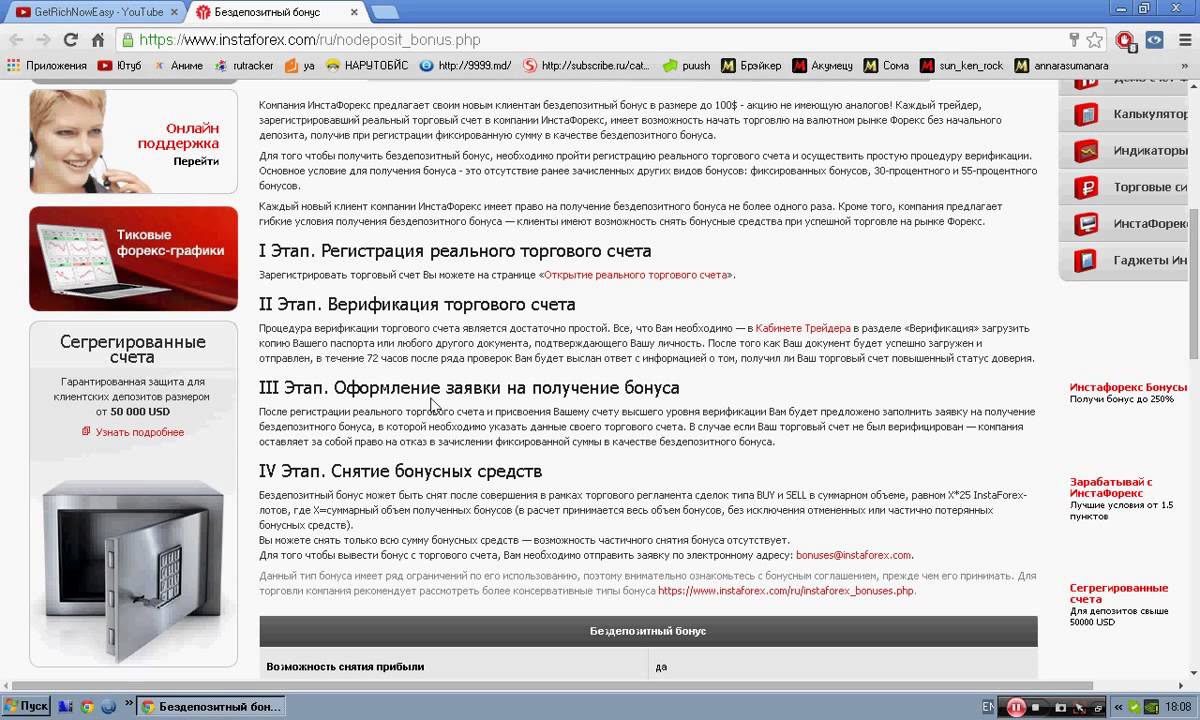Close the GetRichNowEasy YouTube tab

click(173, 12)
